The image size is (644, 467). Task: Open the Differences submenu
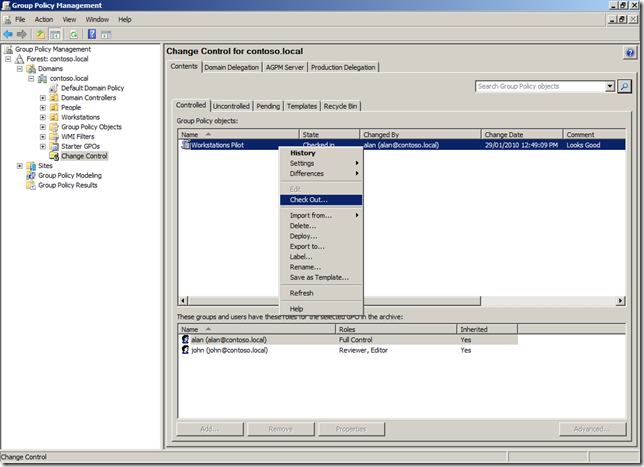coord(307,174)
